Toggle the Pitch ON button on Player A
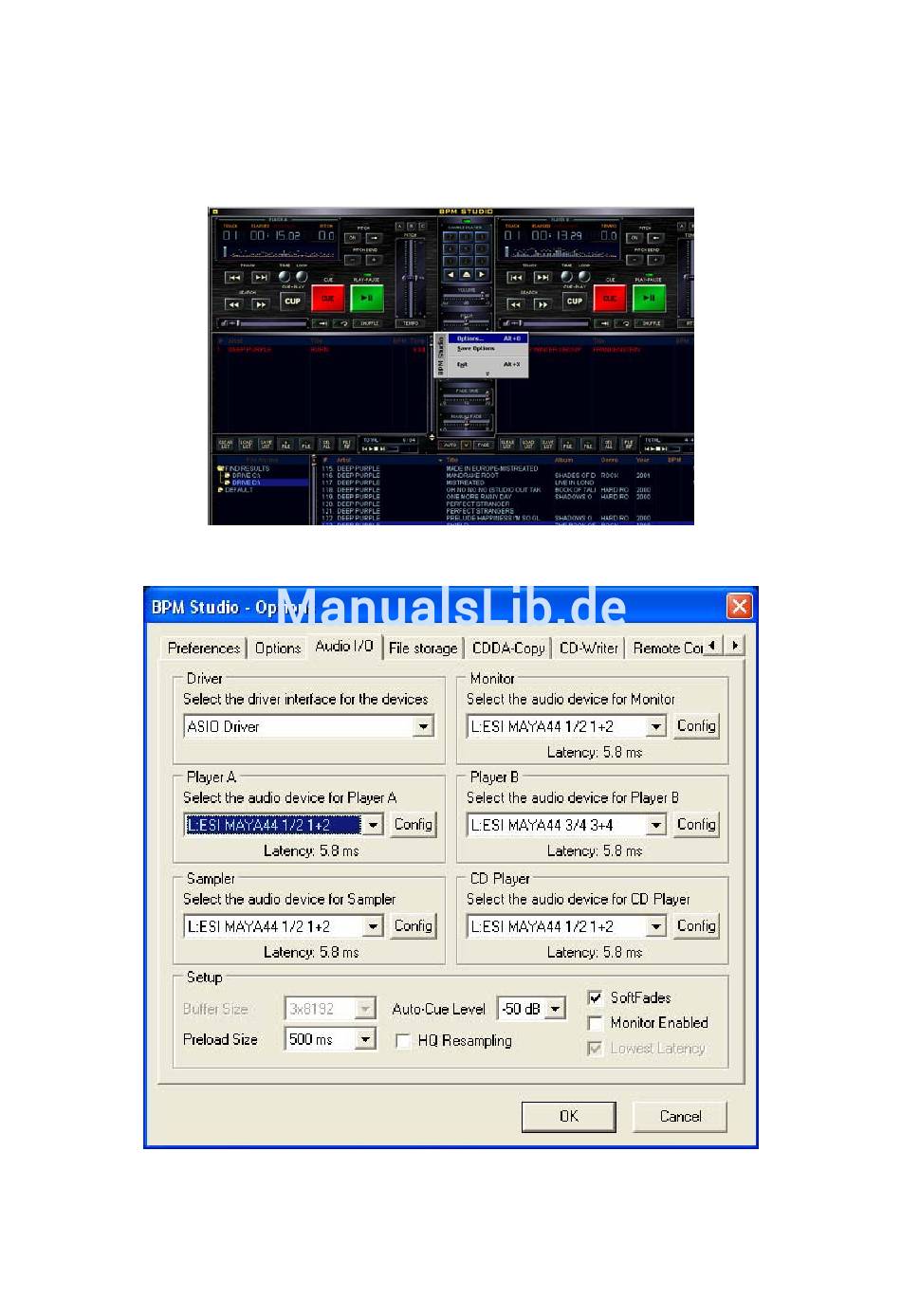The width and height of the screenshot is (901, 1316). point(352,238)
